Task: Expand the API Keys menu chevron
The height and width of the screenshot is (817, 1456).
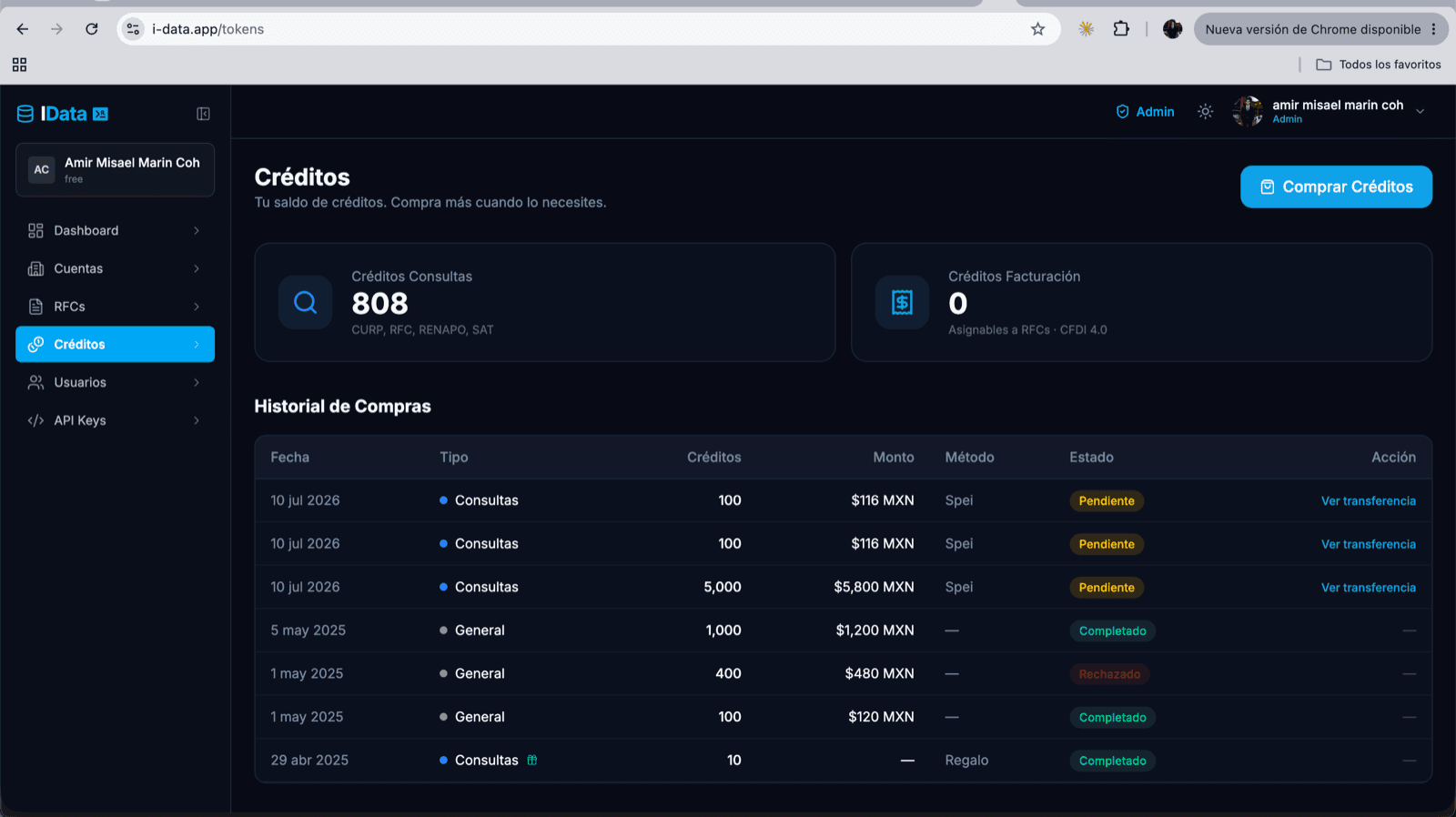Action: (x=197, y=420)
